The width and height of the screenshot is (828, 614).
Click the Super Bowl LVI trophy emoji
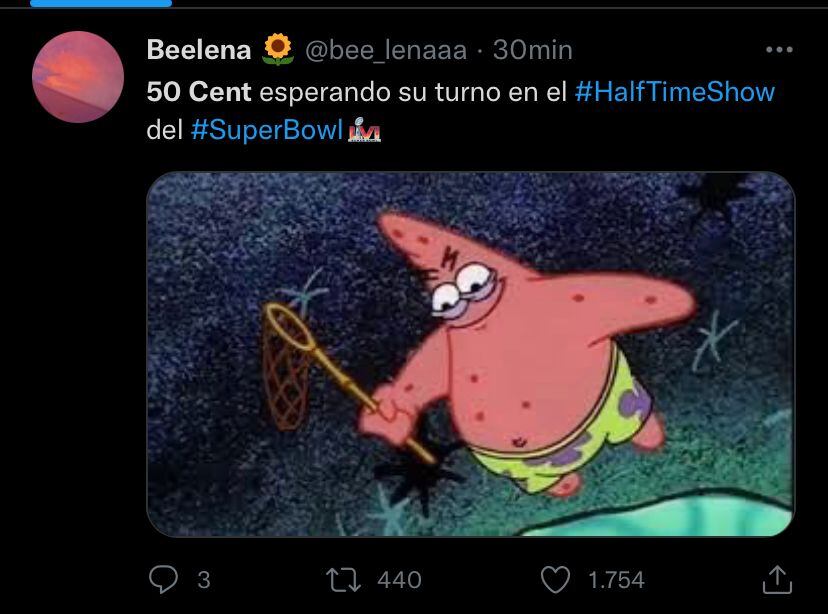363,131
